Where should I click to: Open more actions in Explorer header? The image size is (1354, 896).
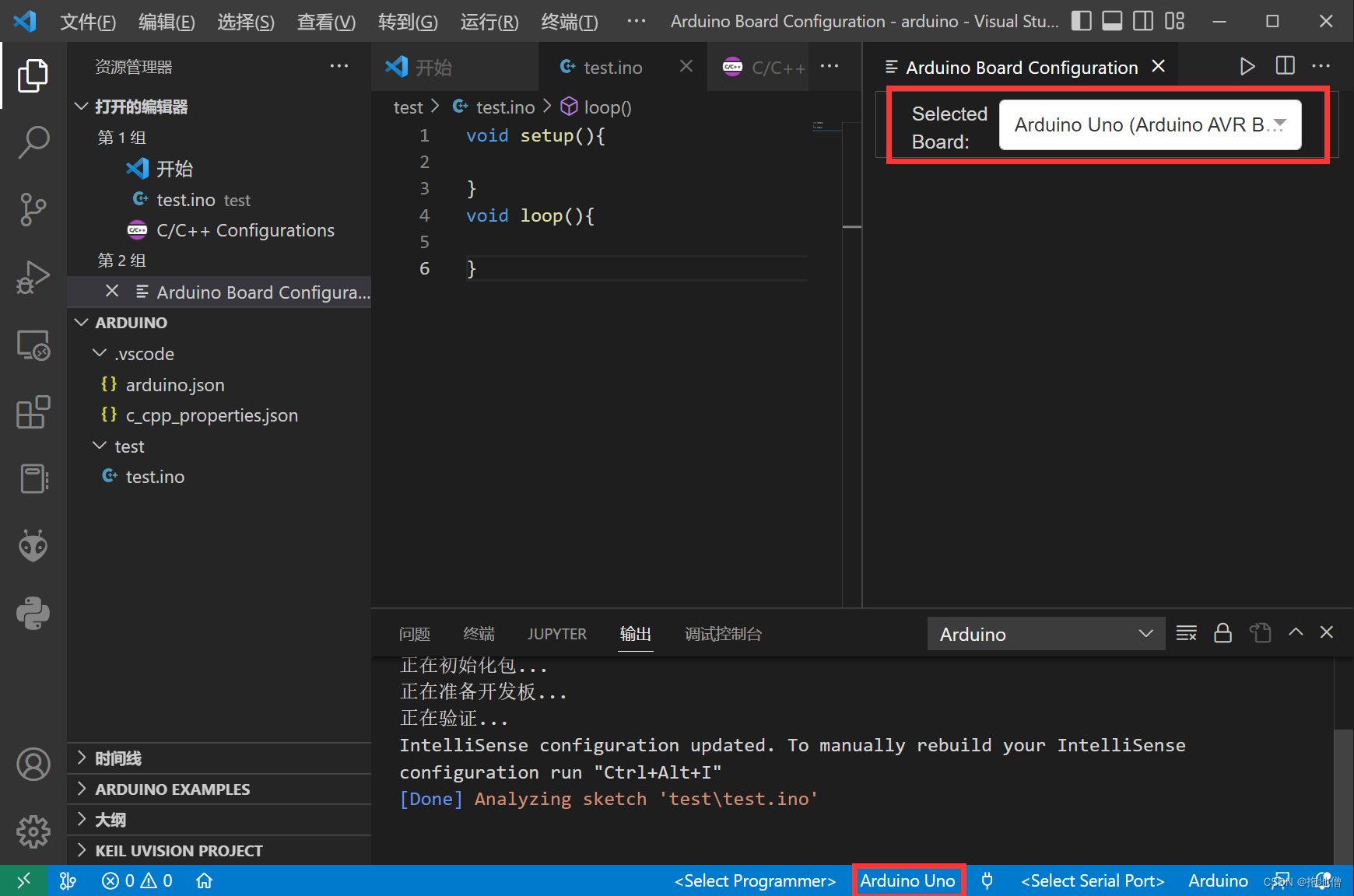click(x=339, y=66)
